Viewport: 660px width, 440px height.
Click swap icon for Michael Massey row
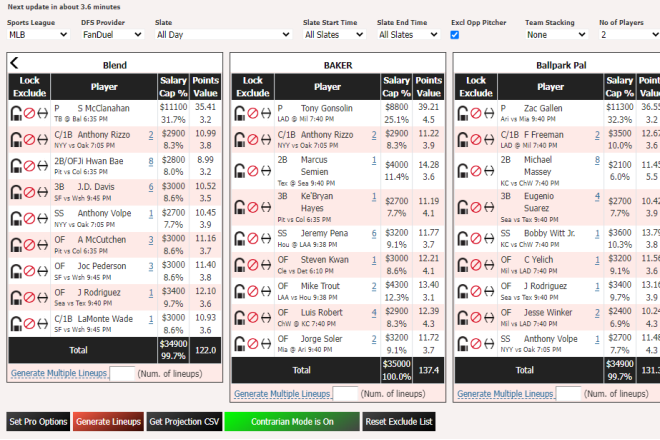click(489, 171)
